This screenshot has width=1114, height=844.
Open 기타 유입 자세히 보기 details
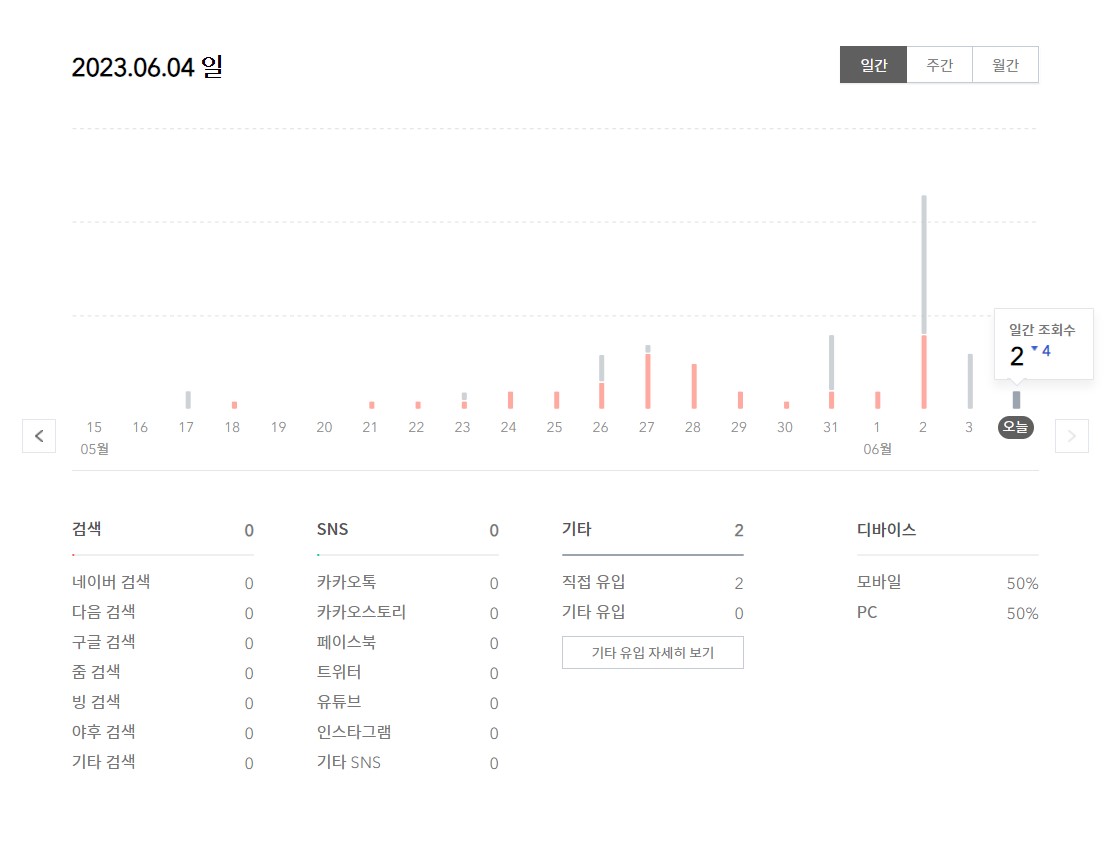(652, 652)
